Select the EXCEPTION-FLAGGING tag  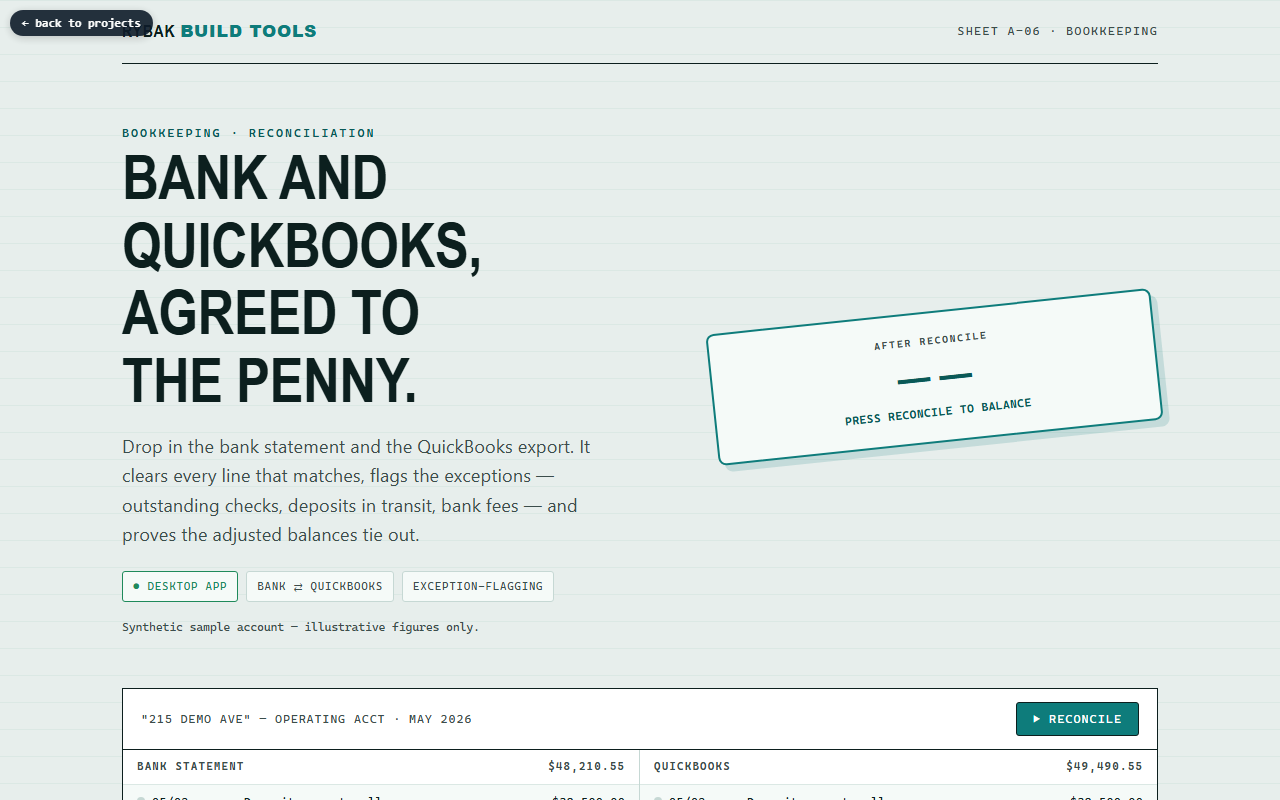point(478,587)
